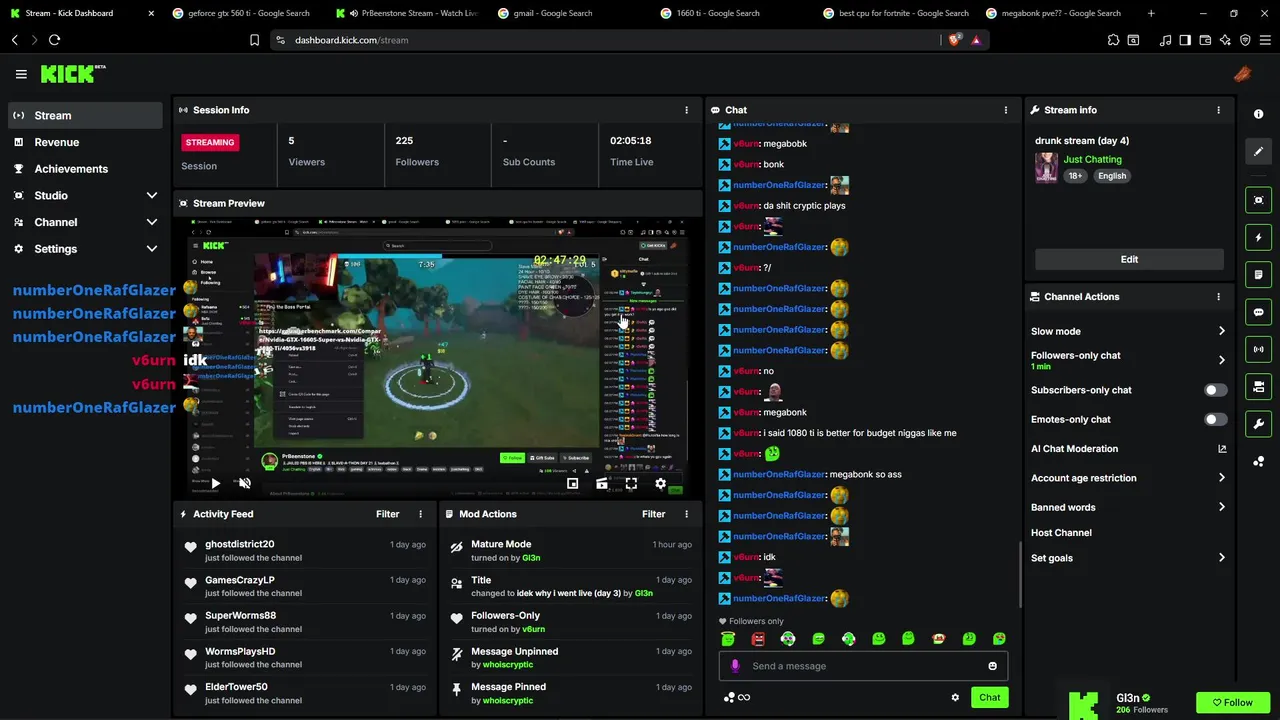Click the document icon in right rail

tap(1258, 275)
